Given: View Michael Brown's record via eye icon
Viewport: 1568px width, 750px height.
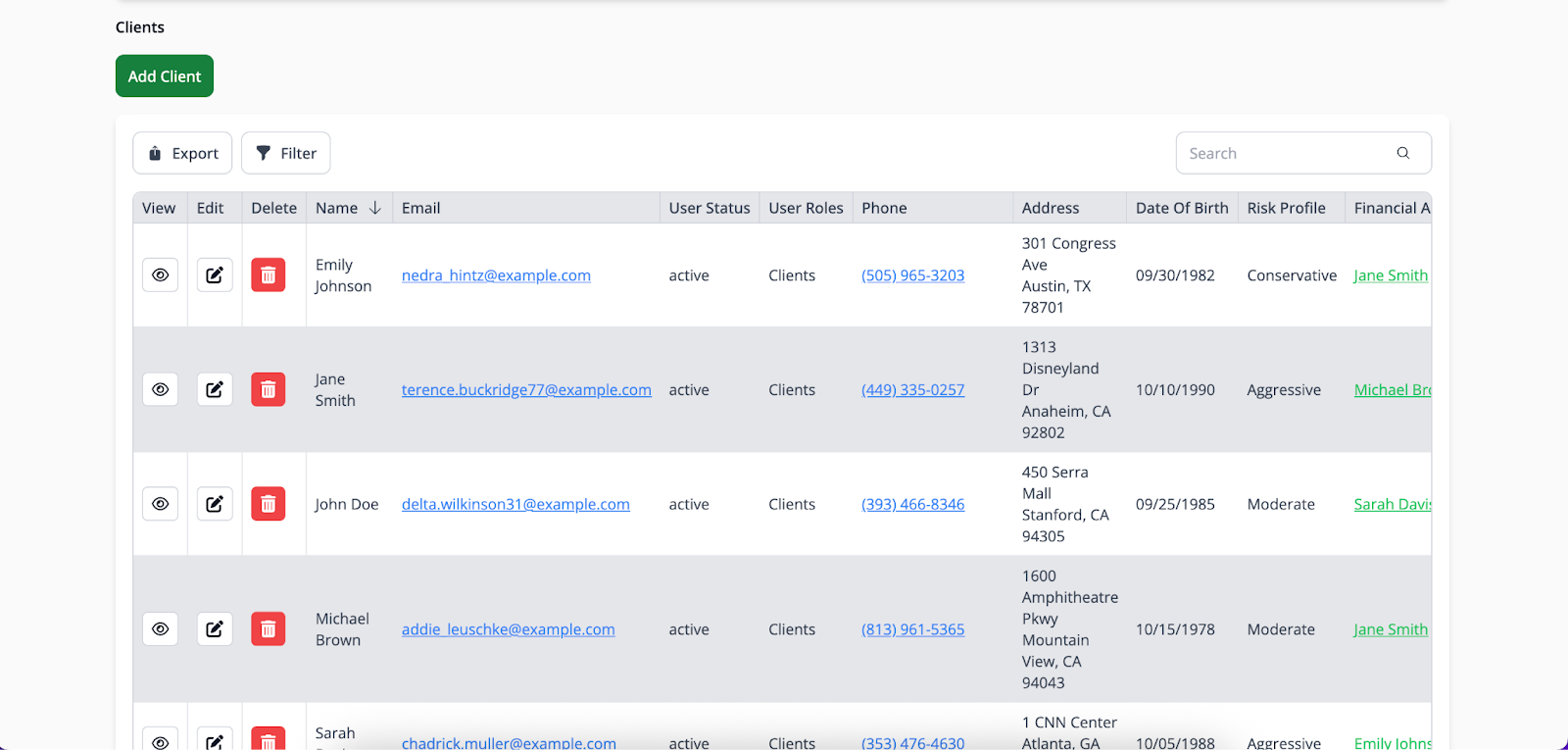Looking at the screenshot, I should pyautogui.click(x=160, y=629).
